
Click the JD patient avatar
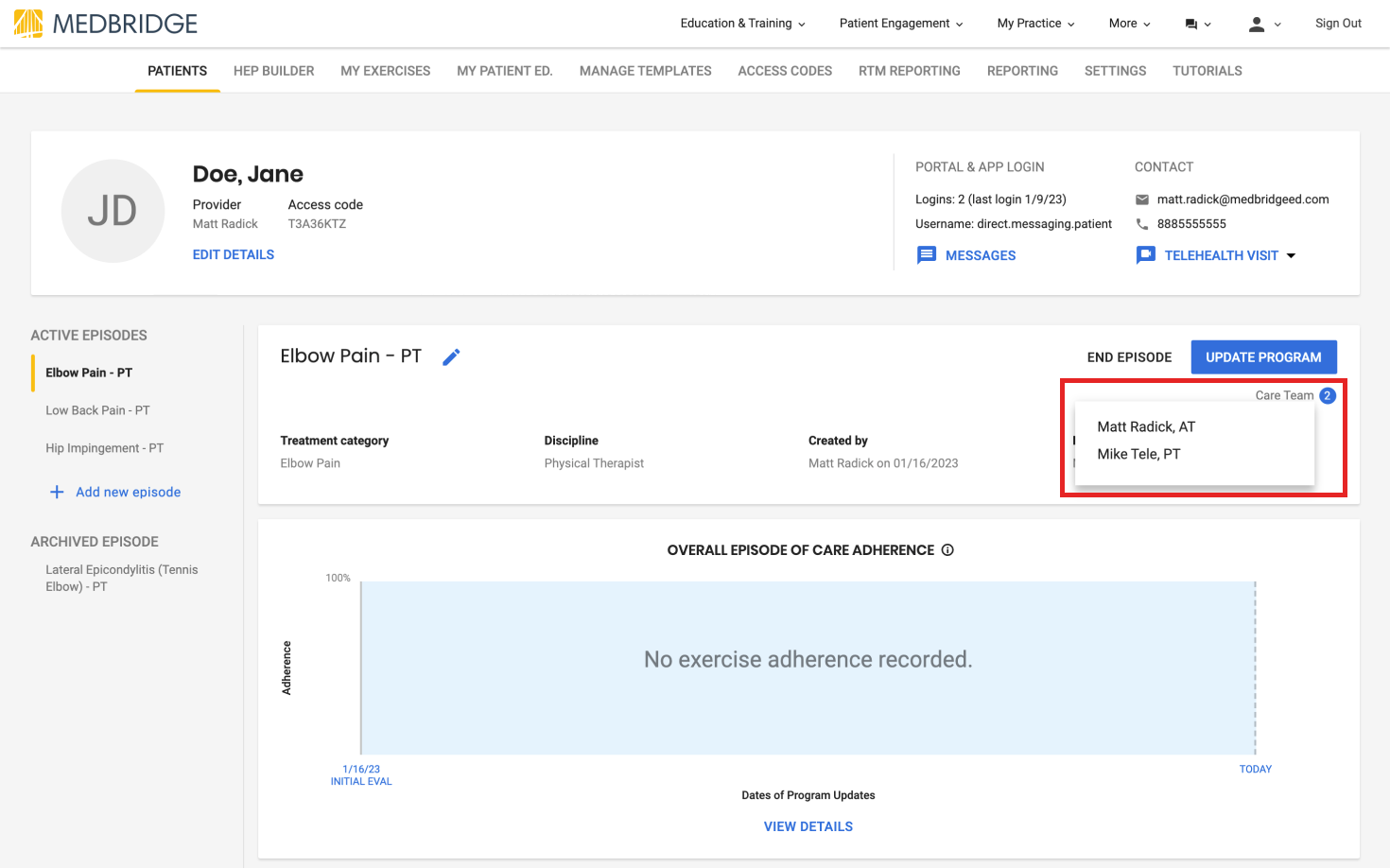click(113, 211)
